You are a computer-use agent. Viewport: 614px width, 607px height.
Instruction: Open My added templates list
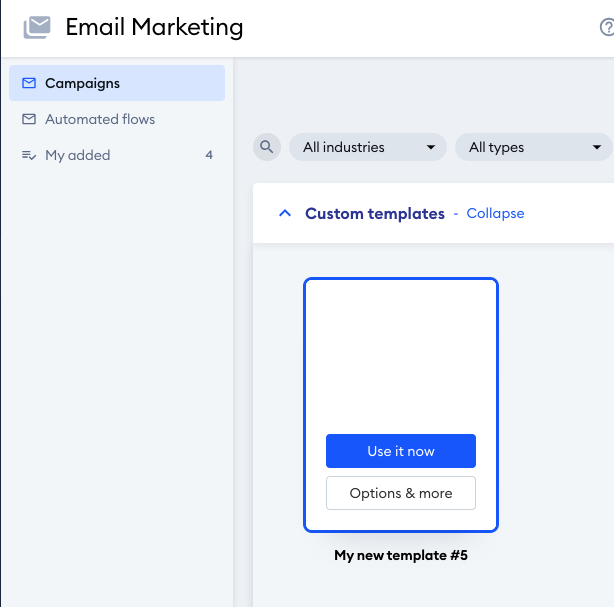coord(117,155)
